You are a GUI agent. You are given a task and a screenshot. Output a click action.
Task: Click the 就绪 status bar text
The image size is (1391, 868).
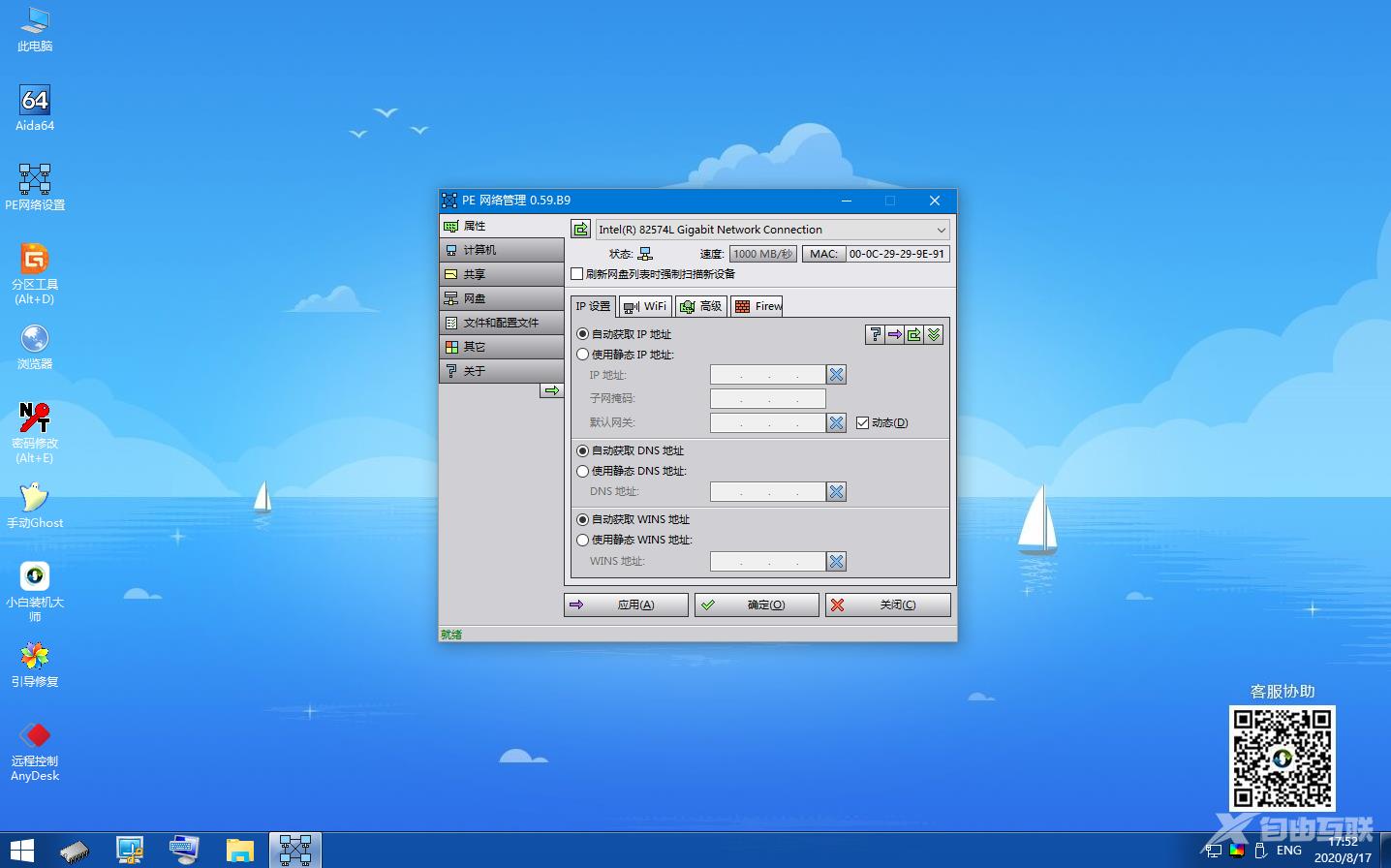coord(451,635)
